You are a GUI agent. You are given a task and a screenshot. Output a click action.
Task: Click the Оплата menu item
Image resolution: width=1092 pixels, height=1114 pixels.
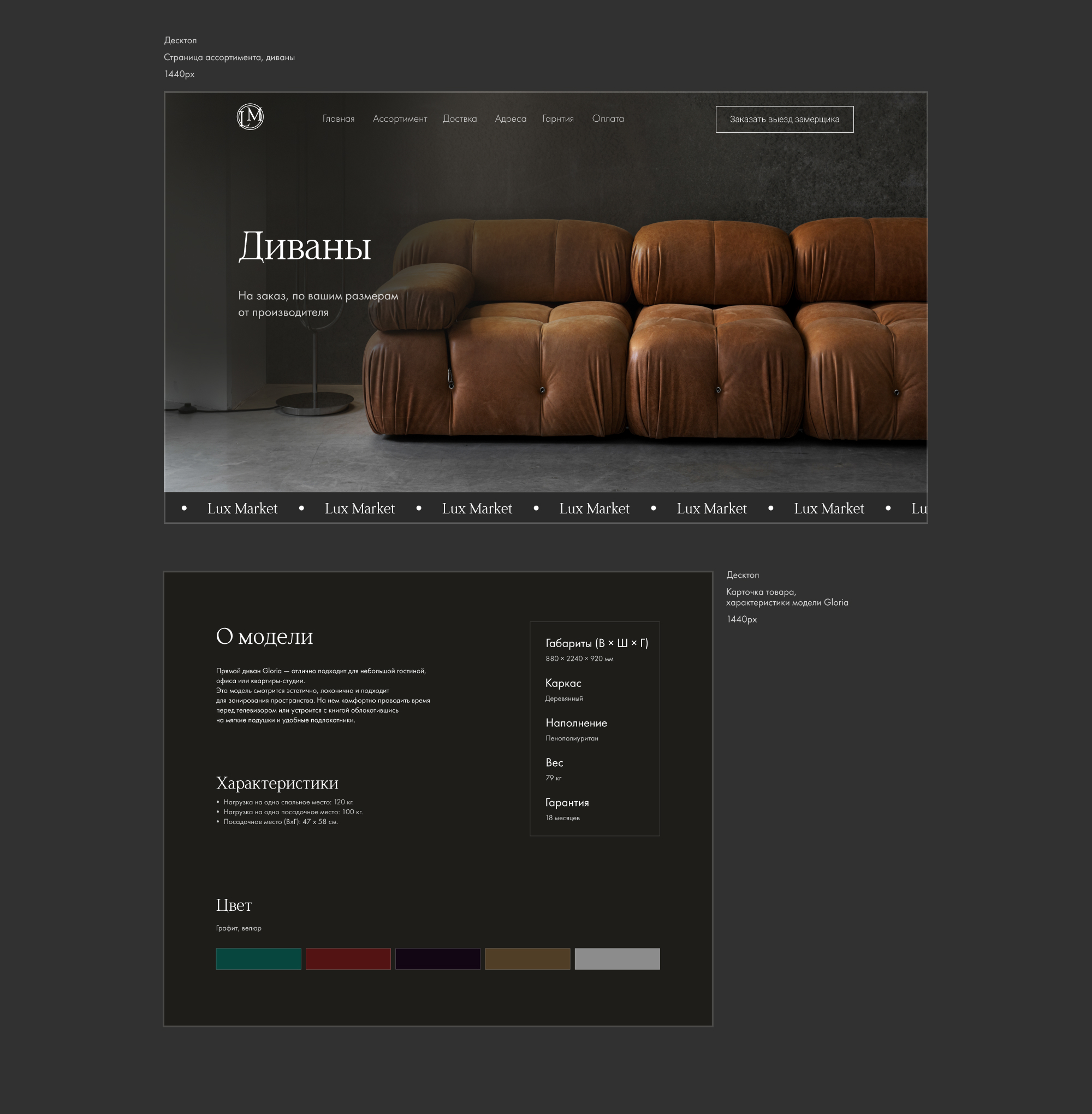608,118
